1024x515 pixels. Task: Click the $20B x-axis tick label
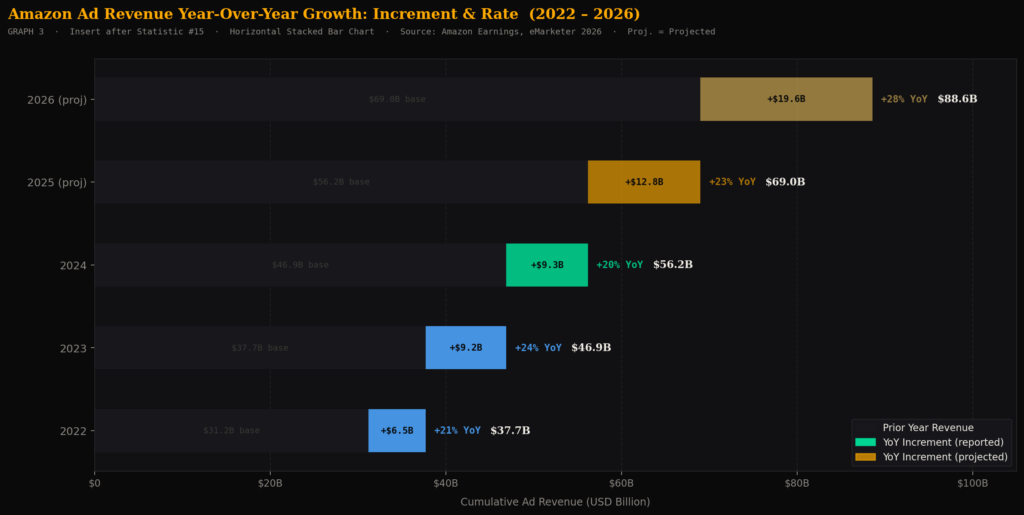270,484
